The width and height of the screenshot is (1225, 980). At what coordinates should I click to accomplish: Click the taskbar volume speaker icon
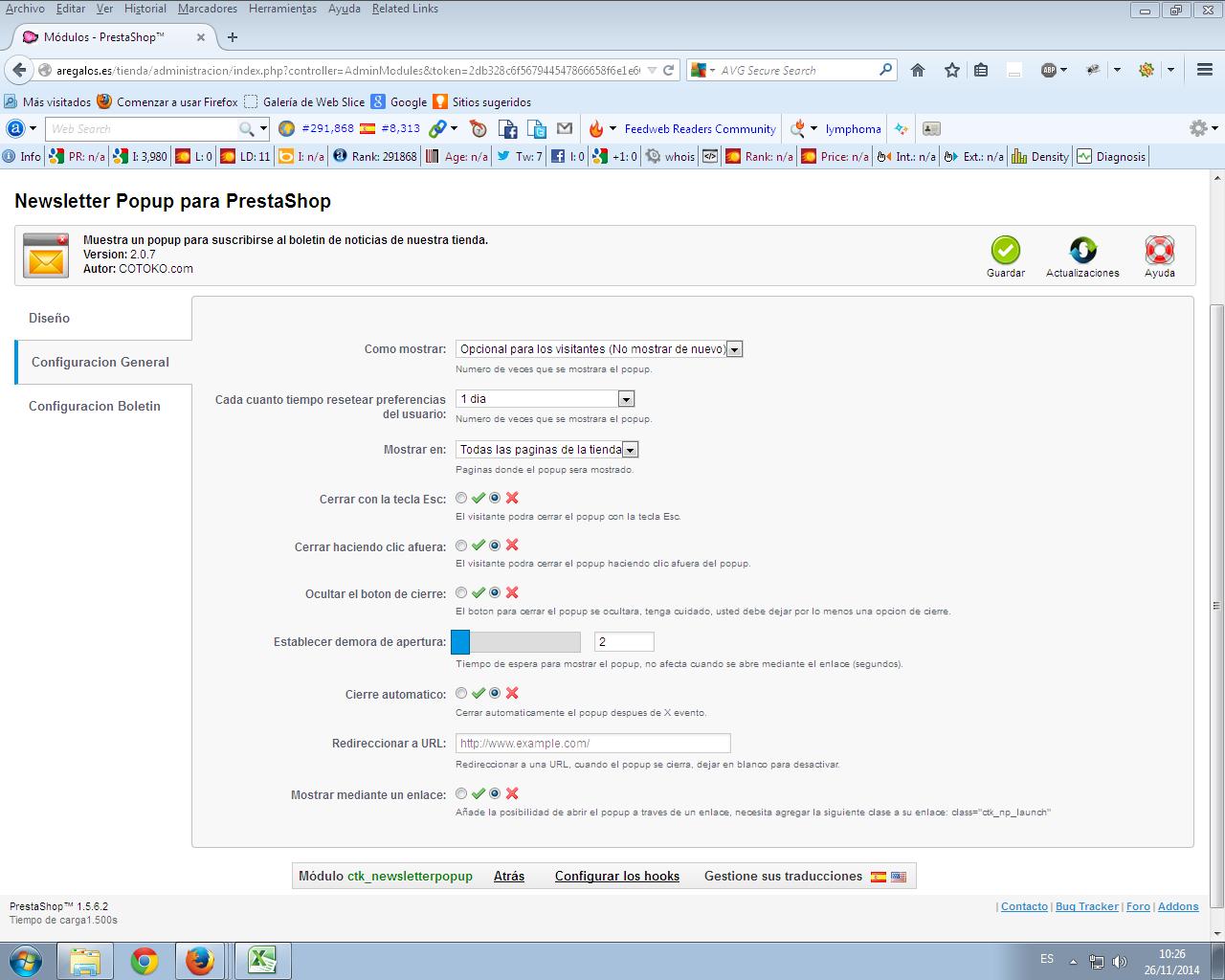coord(1120,962)
